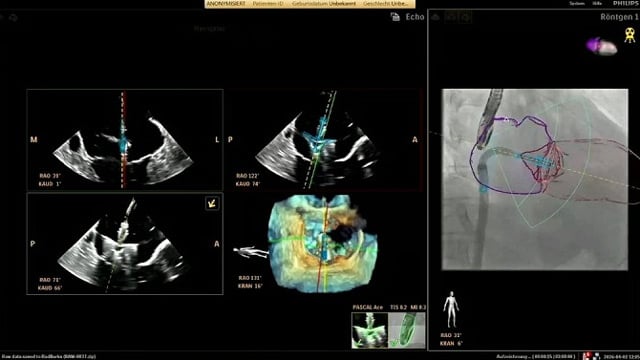Click the bottom-left echo view labeled RAO 71°
This screenshot has width=640, height=360.
coord(125,244)
